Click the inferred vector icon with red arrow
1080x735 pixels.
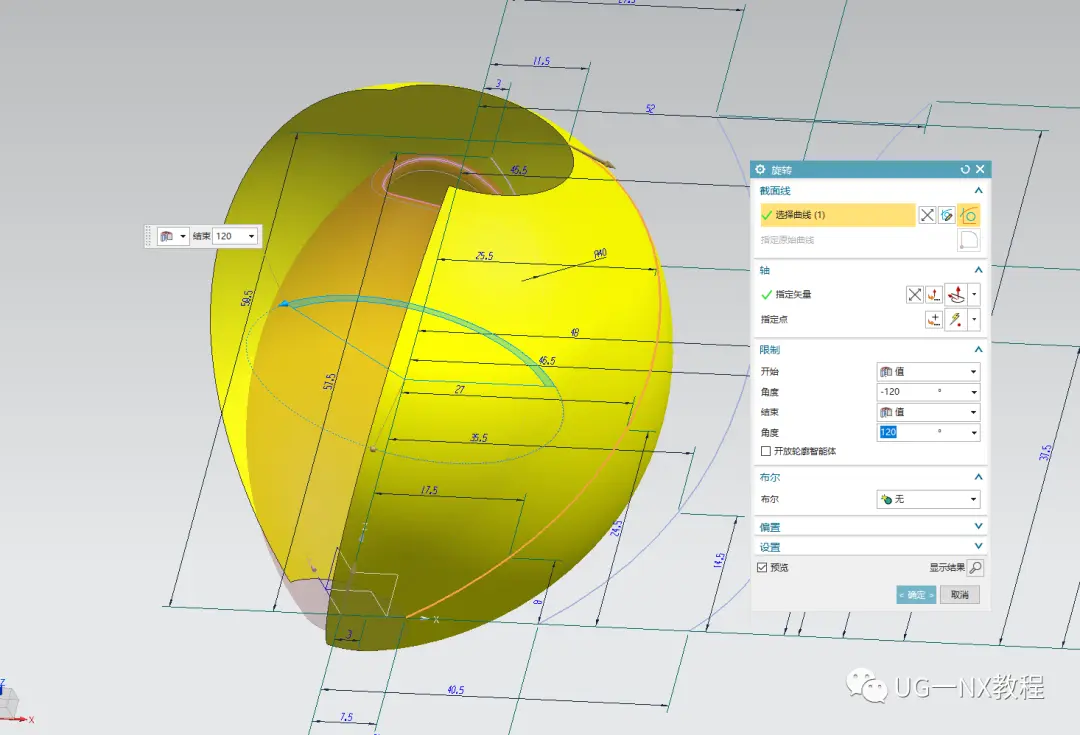click(955, 295)
